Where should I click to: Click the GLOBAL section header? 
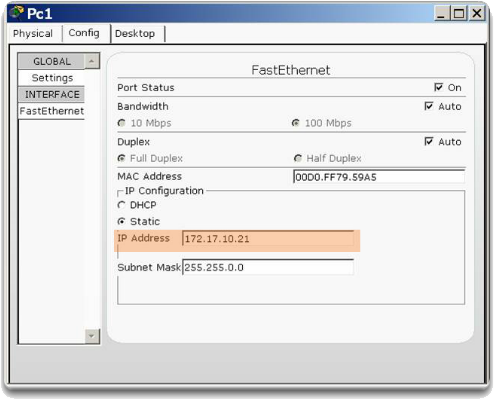tap(52, 61)
